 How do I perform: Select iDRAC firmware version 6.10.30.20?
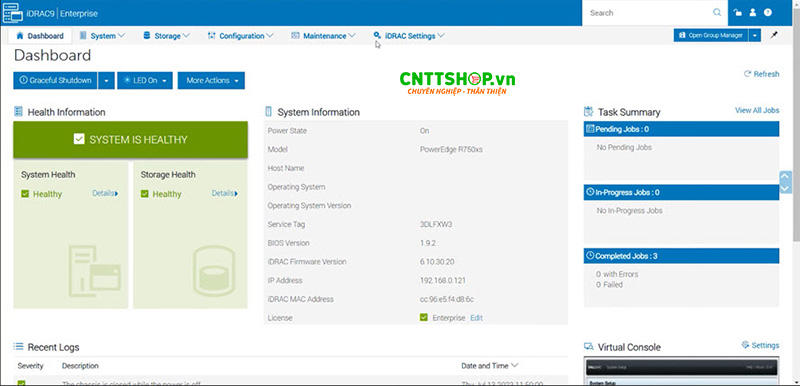(437, 262)
